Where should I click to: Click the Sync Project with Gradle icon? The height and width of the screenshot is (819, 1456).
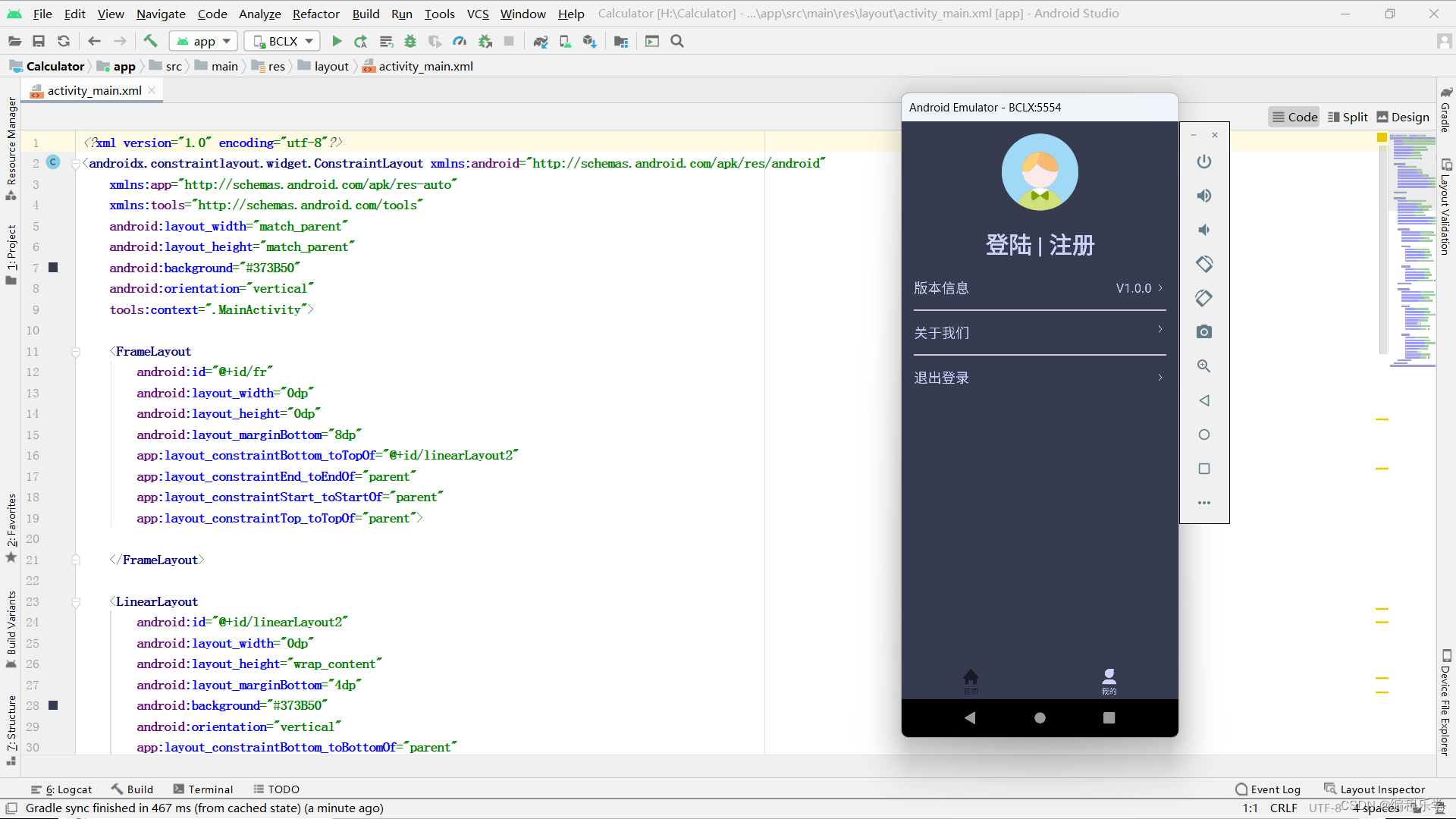click(x=540, y=41)
